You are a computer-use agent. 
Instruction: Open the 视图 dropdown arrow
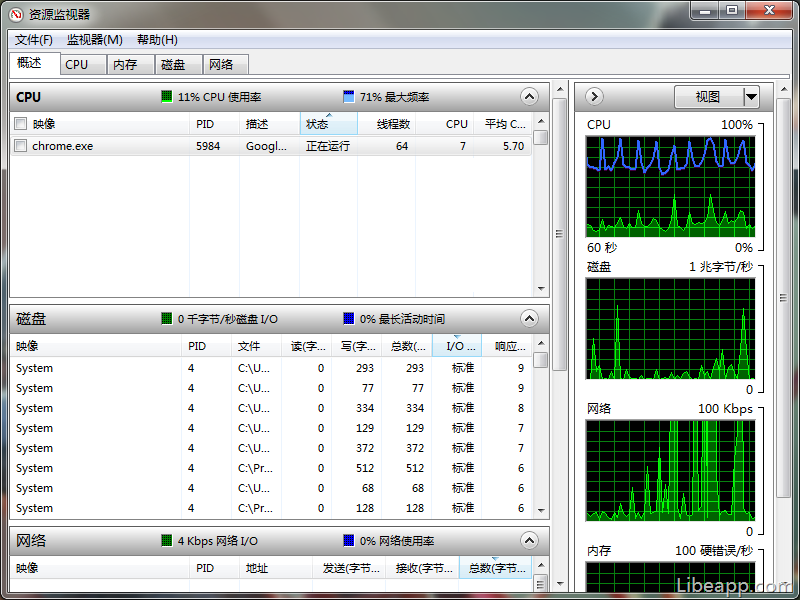(751, 96)
